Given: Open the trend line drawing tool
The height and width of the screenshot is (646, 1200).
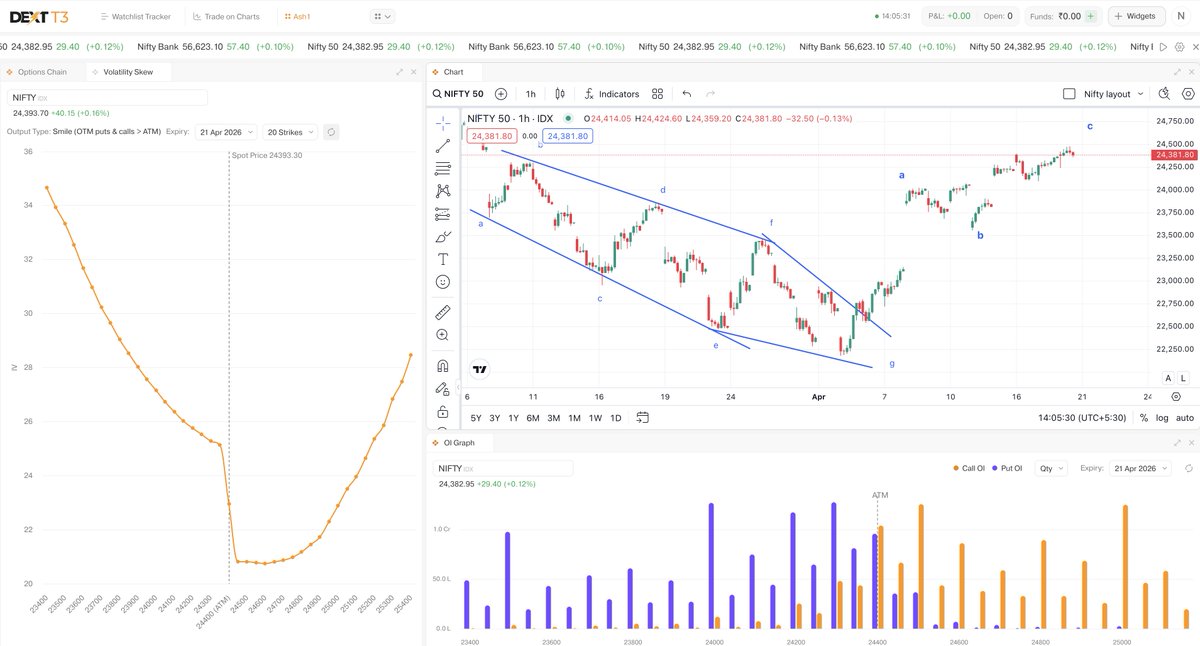Looking at the screenshot, I should point(442,145).
